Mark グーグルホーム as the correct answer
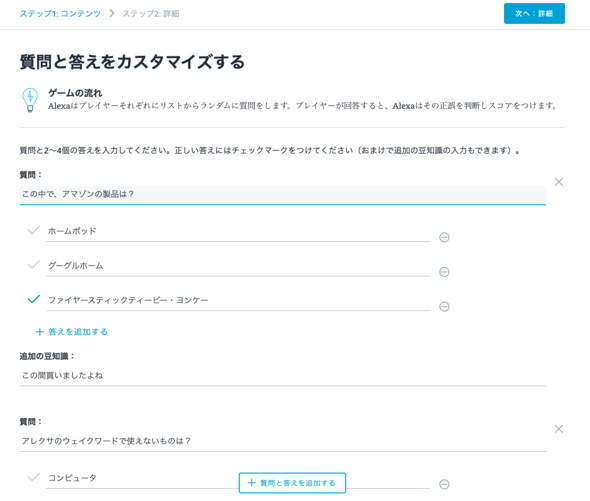The width and height of the screenshot is (590, 501). point(34,265)
